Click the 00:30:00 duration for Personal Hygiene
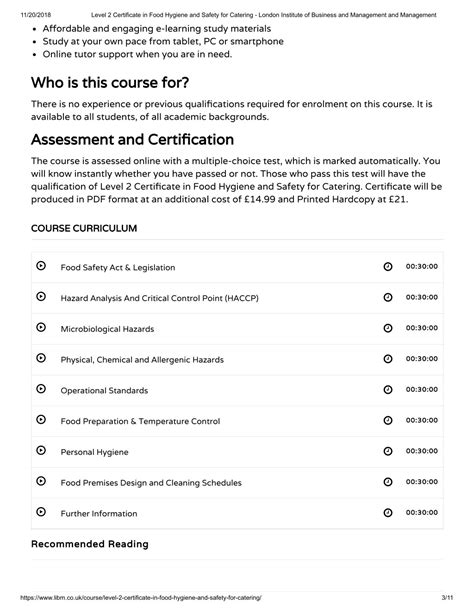 (x=422, y=451)
